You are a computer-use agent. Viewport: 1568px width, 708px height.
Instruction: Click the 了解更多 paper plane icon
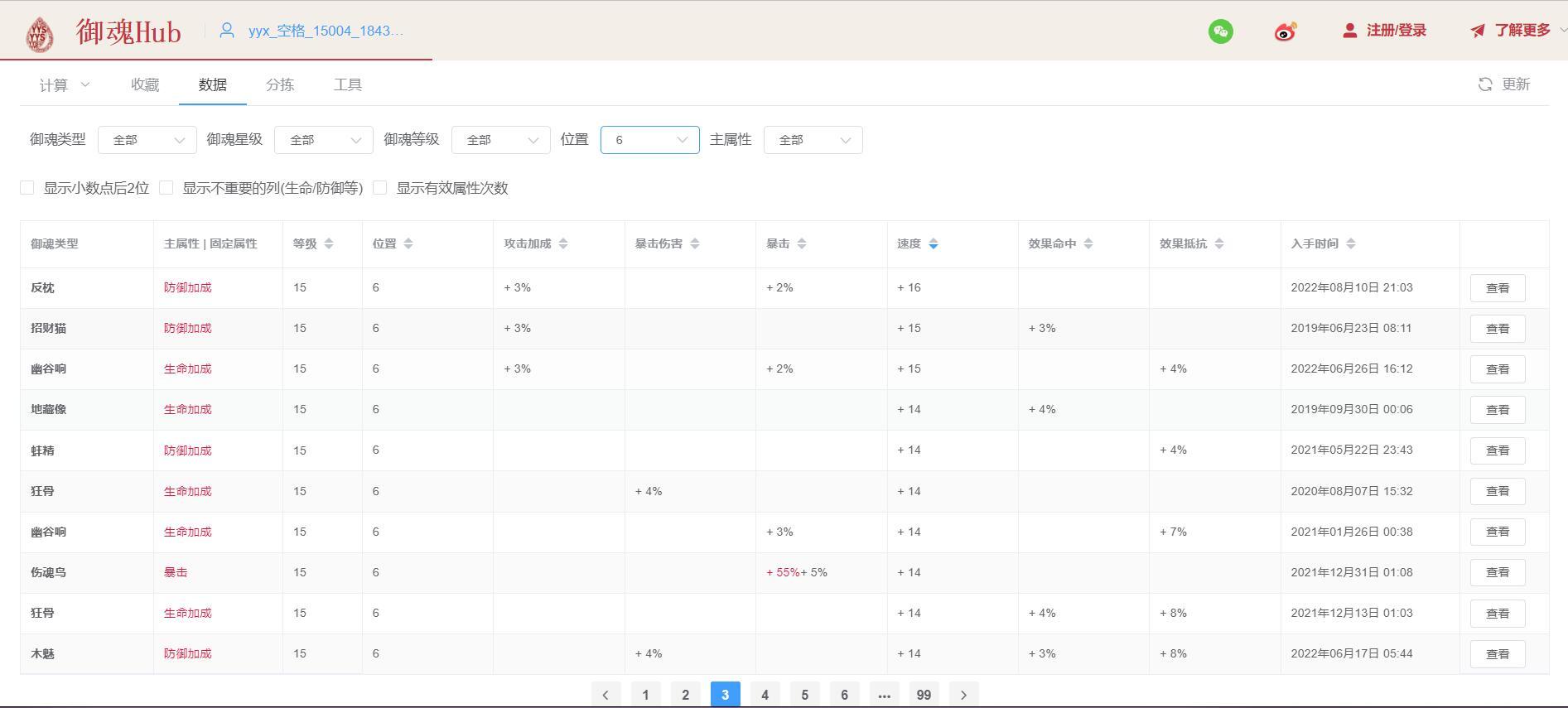[x=1478, y=31]
